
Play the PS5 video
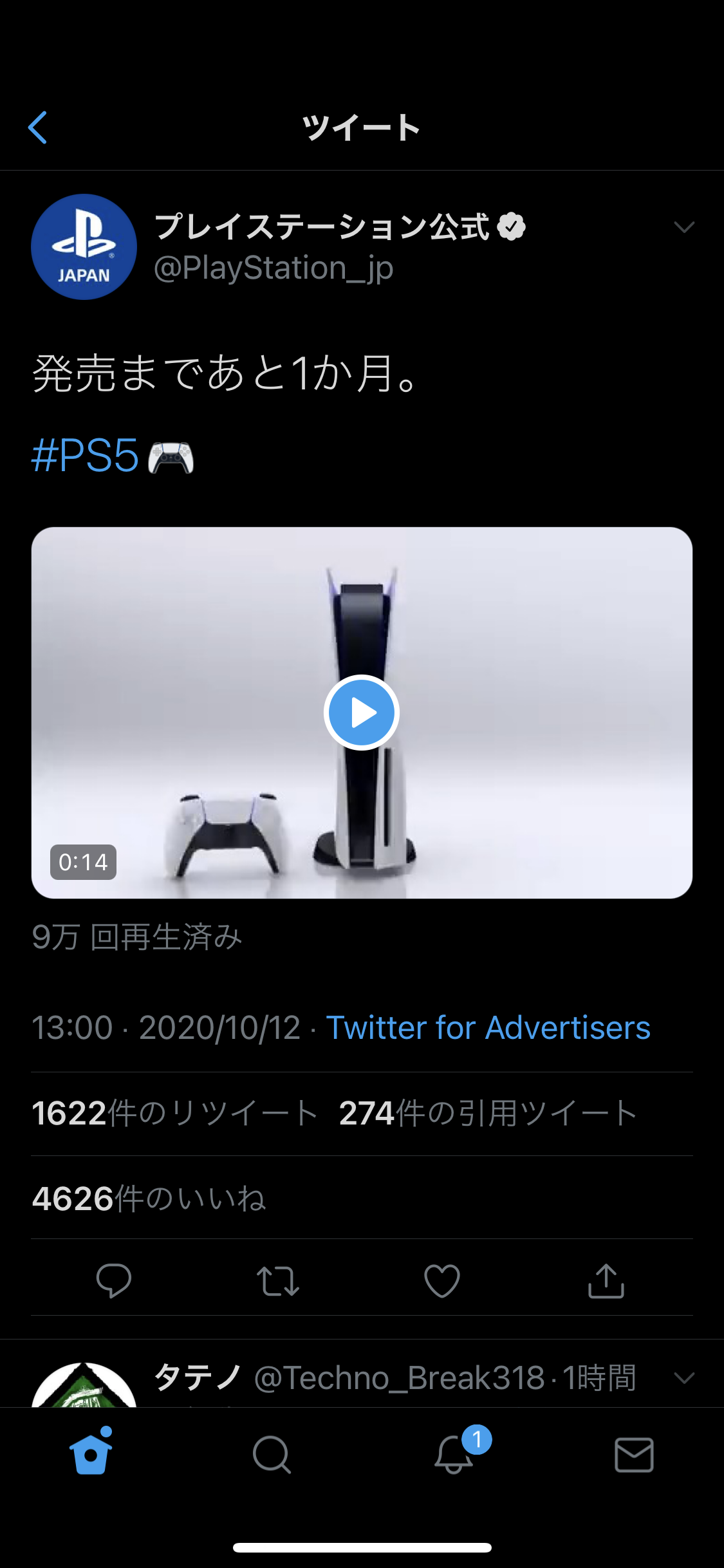362,713
